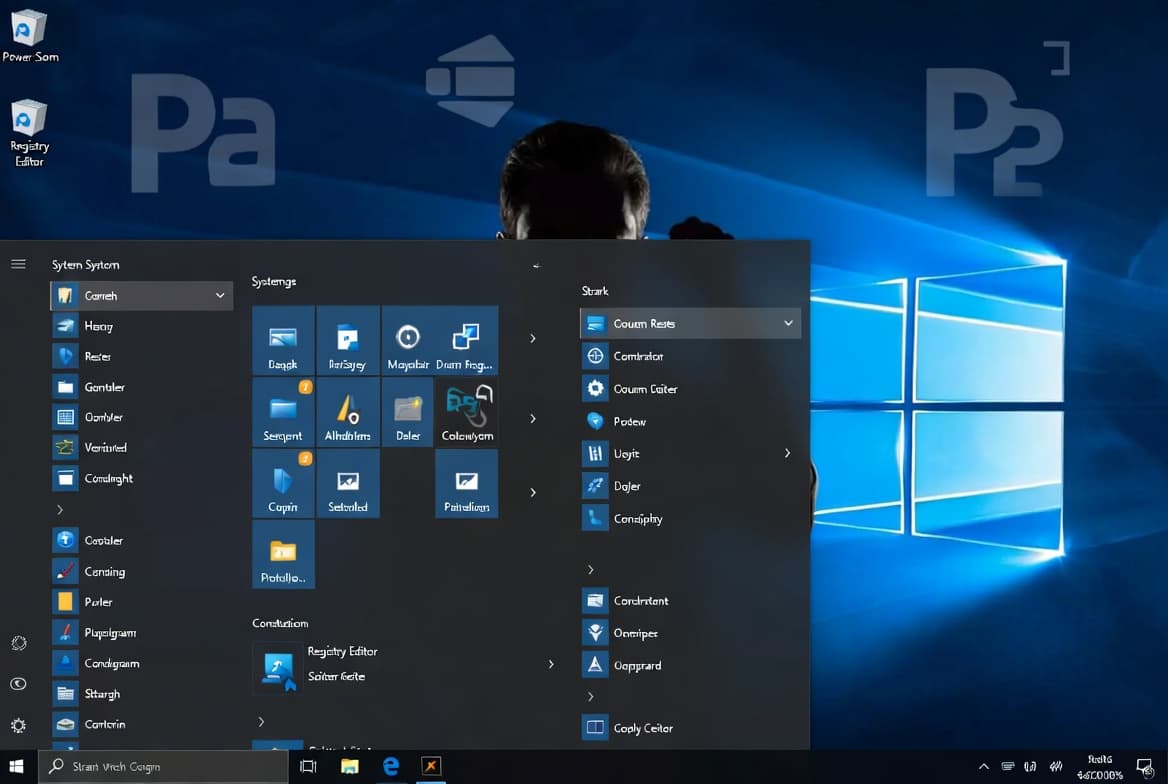Click the Censing app icon
The image size is (1168, 784).
point(66,572)
